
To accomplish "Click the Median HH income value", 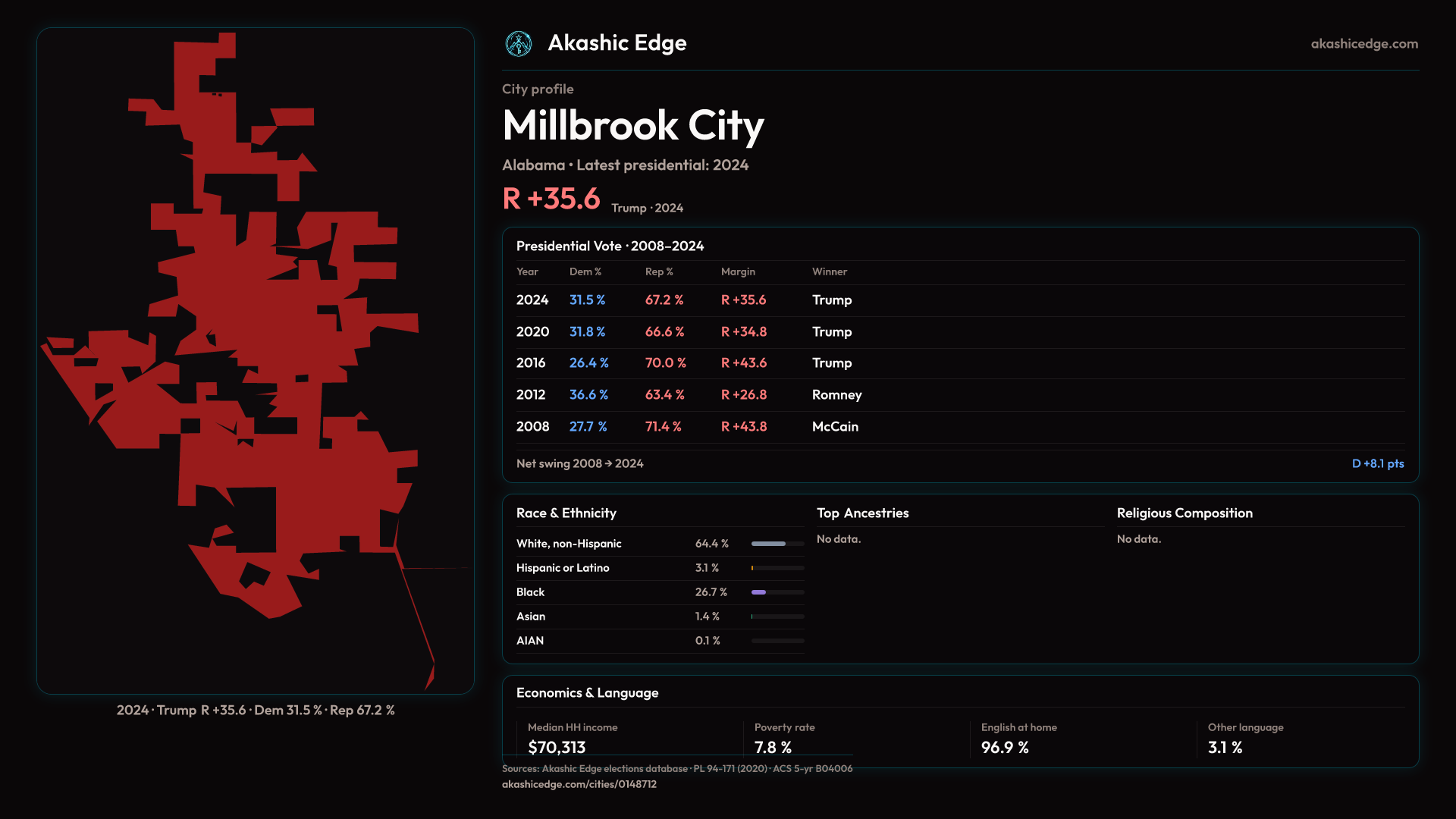I will [x=557, y=747].
